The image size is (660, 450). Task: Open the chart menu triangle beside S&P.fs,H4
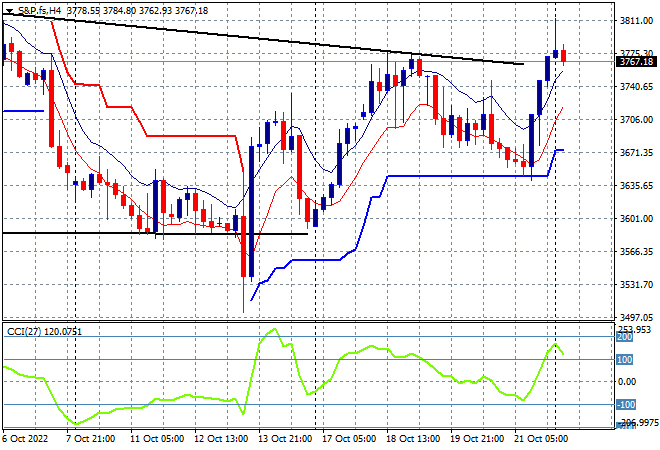(x=9, y=11)
